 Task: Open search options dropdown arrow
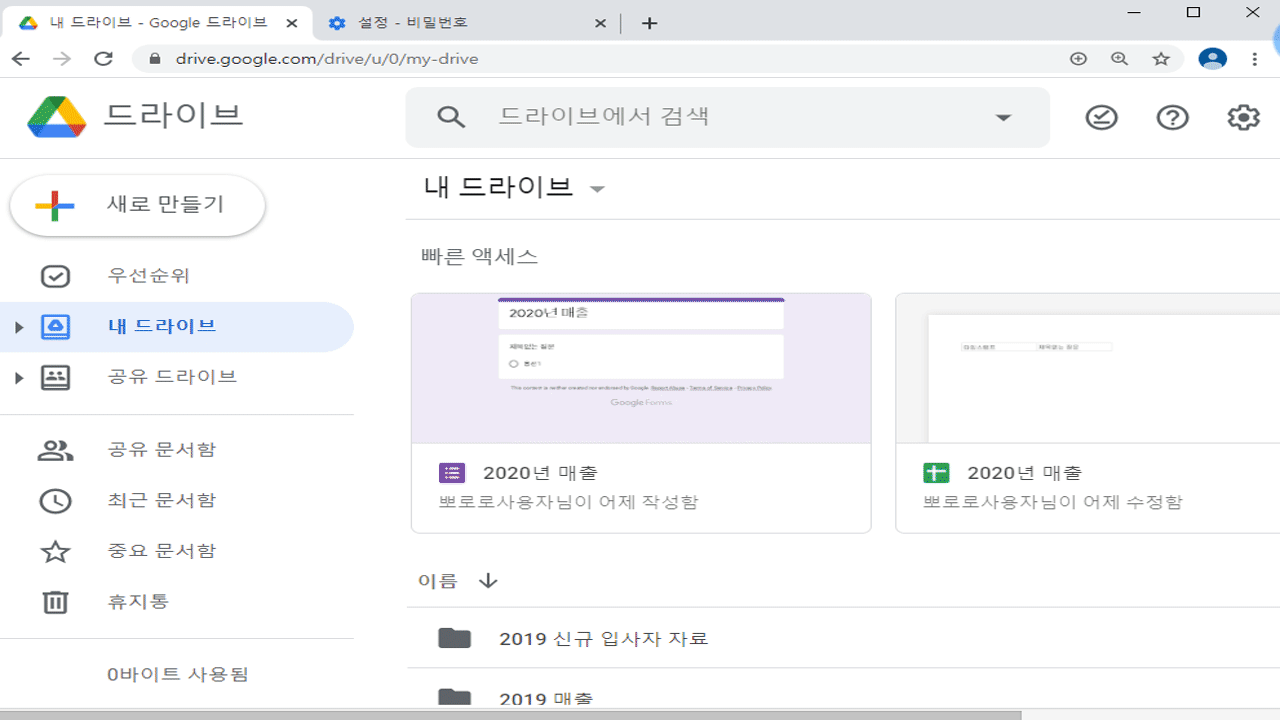point(1003,118)
